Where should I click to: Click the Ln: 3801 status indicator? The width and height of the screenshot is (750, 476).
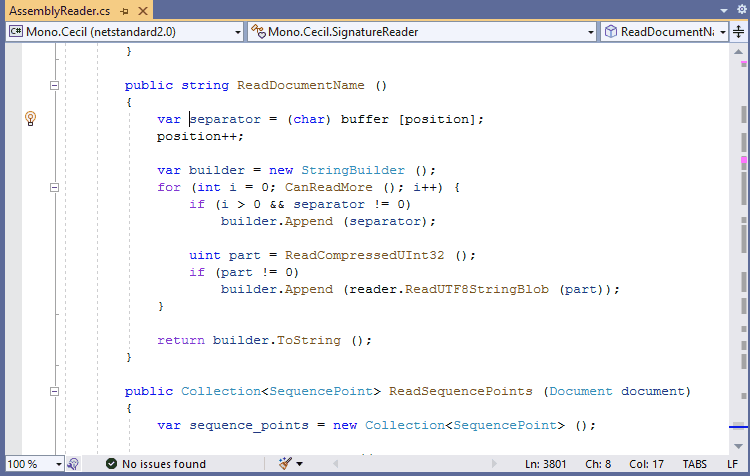545,464
